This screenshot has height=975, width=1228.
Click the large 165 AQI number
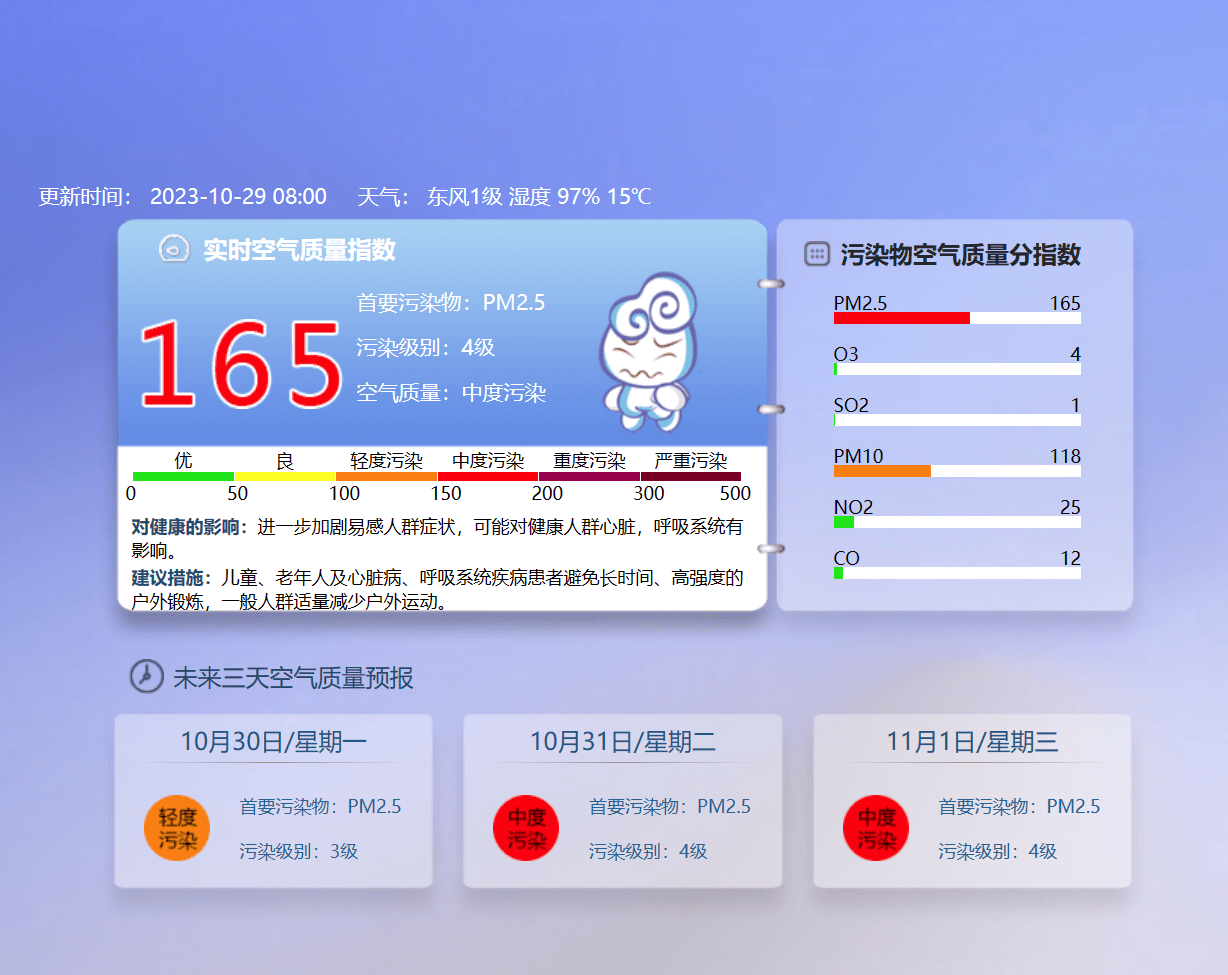240,364
